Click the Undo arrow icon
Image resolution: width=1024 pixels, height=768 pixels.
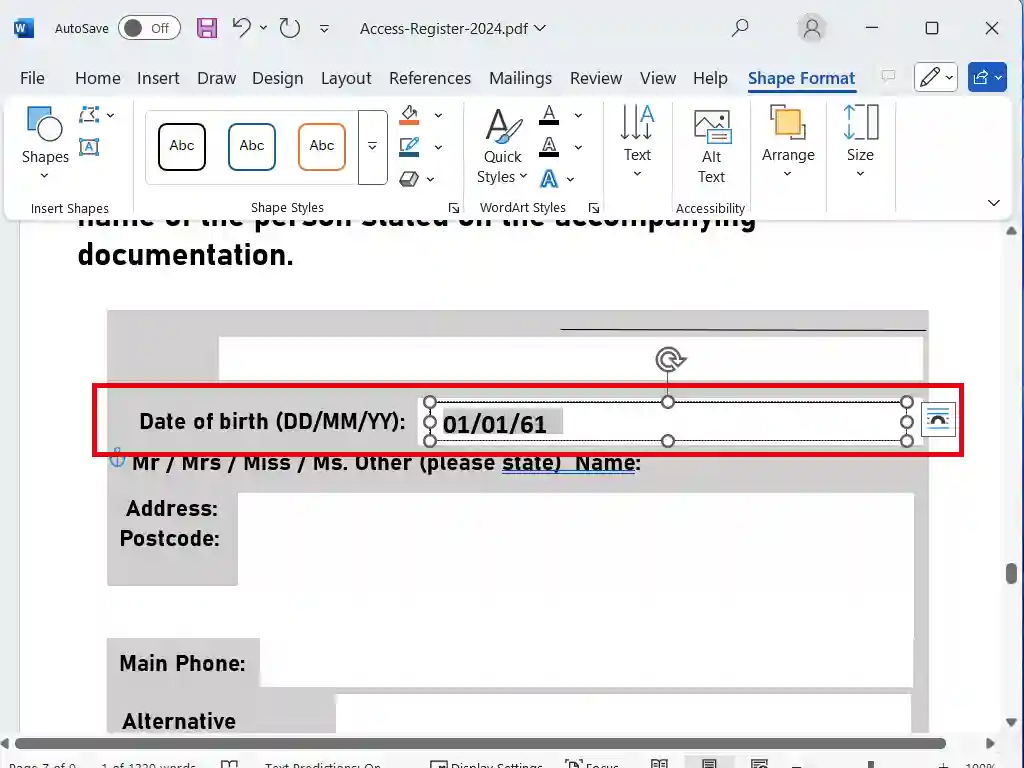coord(241,28)
